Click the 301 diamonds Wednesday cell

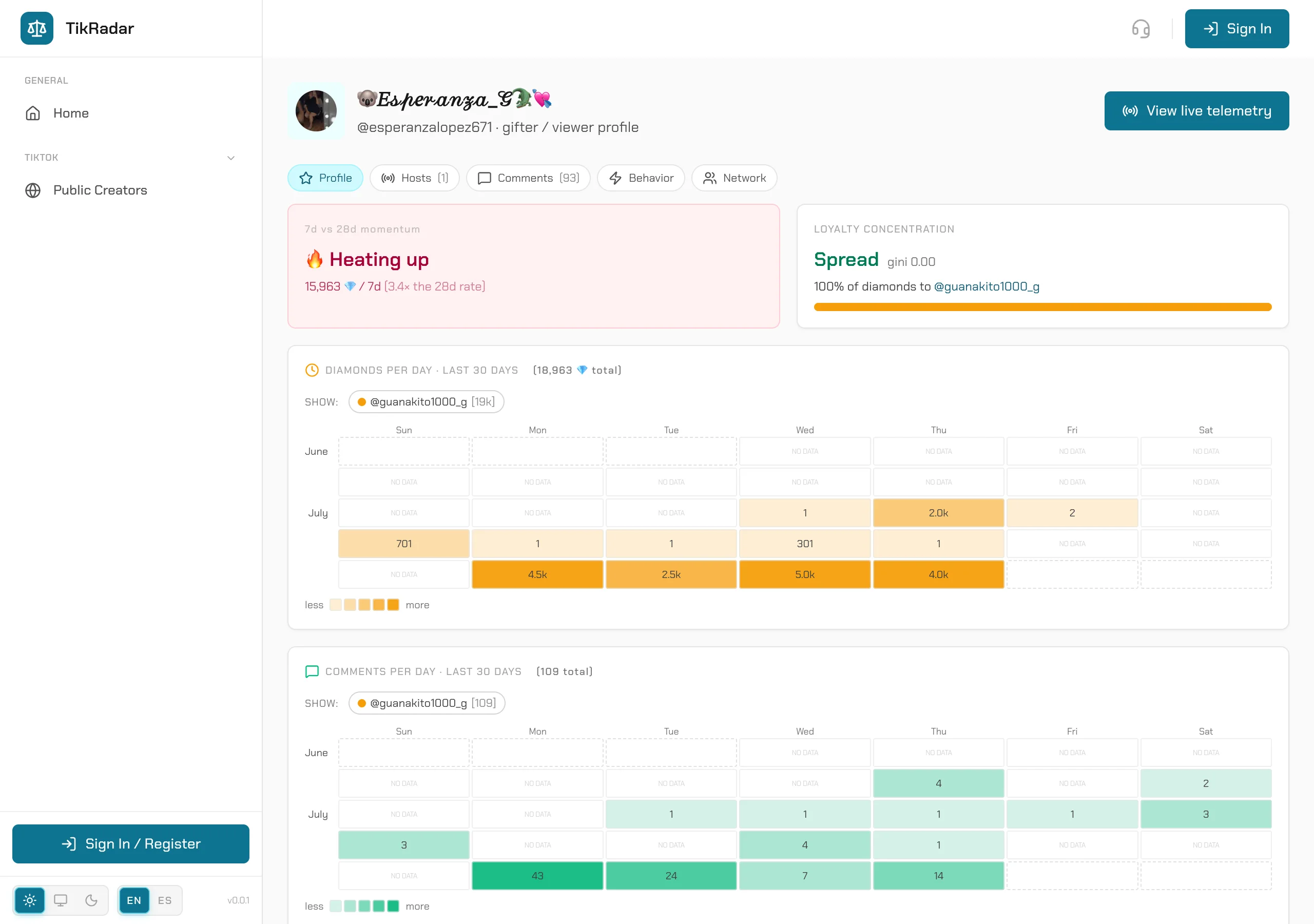coord(805,544)
